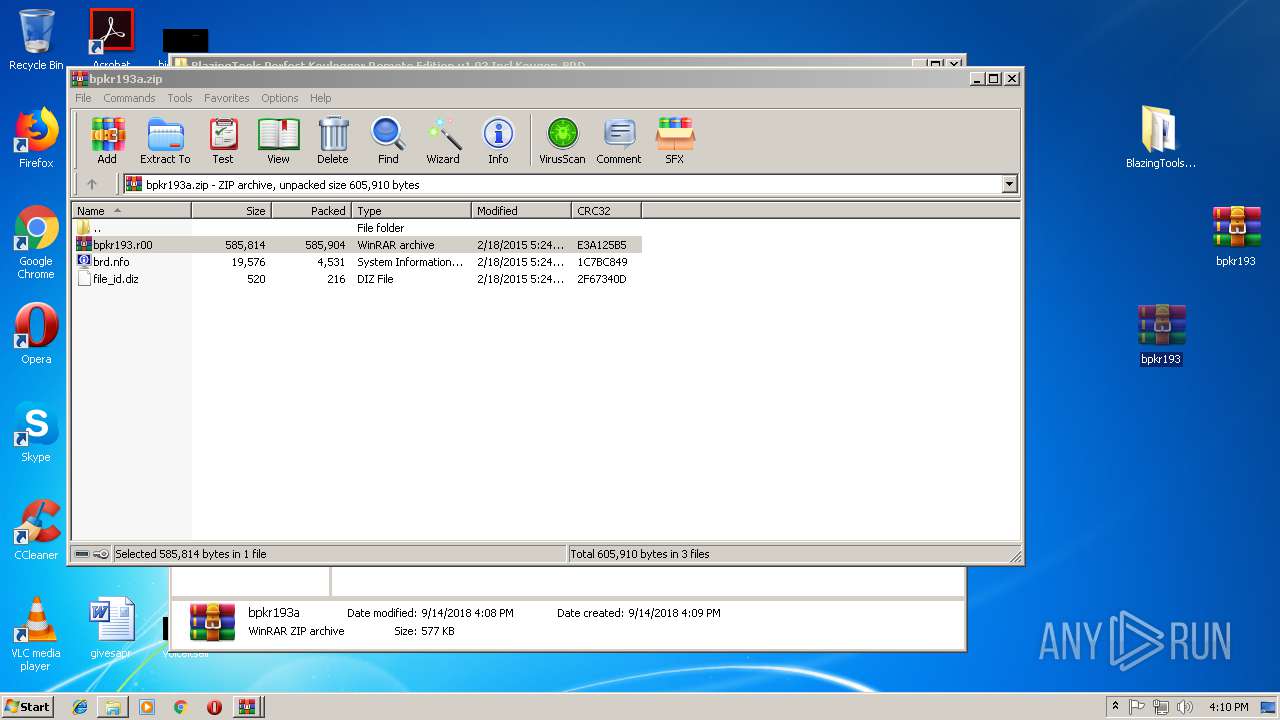Open the File menu
Image resolution: width=1280 pixels, height=720 pixels.
[83, 98]
